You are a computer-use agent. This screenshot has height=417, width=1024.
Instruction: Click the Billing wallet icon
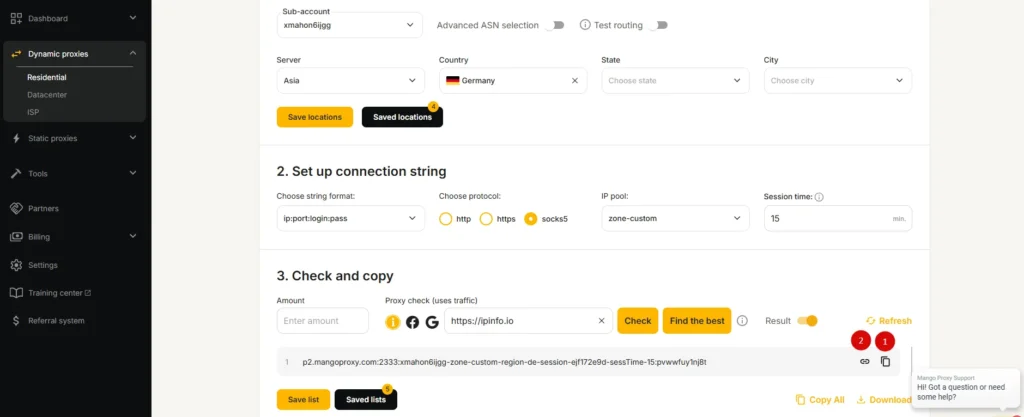point(17,237)
